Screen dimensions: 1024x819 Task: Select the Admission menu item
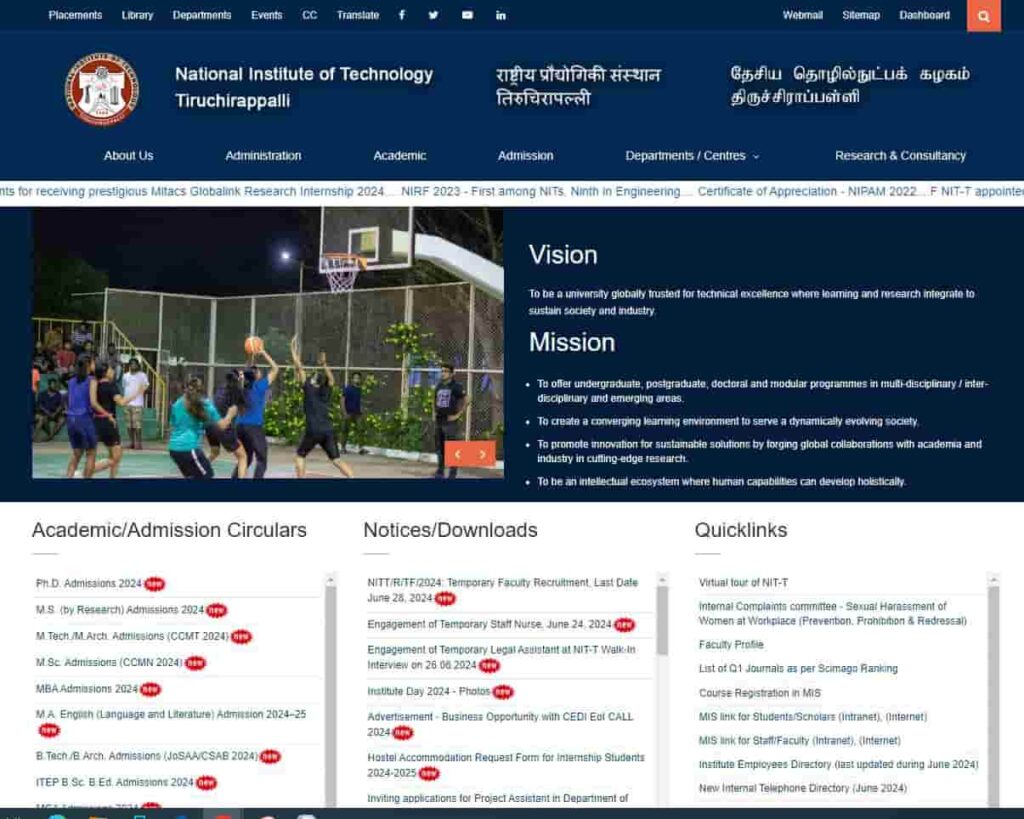coord(525,156)
